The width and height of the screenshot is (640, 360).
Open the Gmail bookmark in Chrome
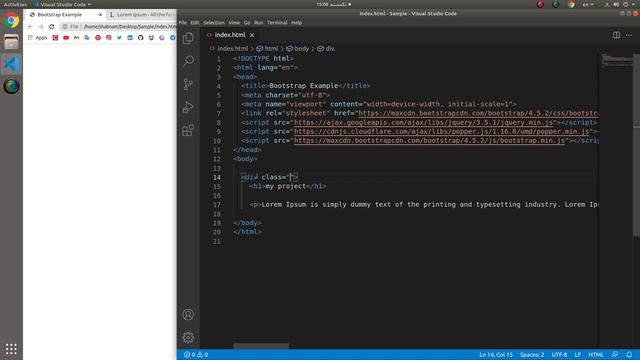76,38
